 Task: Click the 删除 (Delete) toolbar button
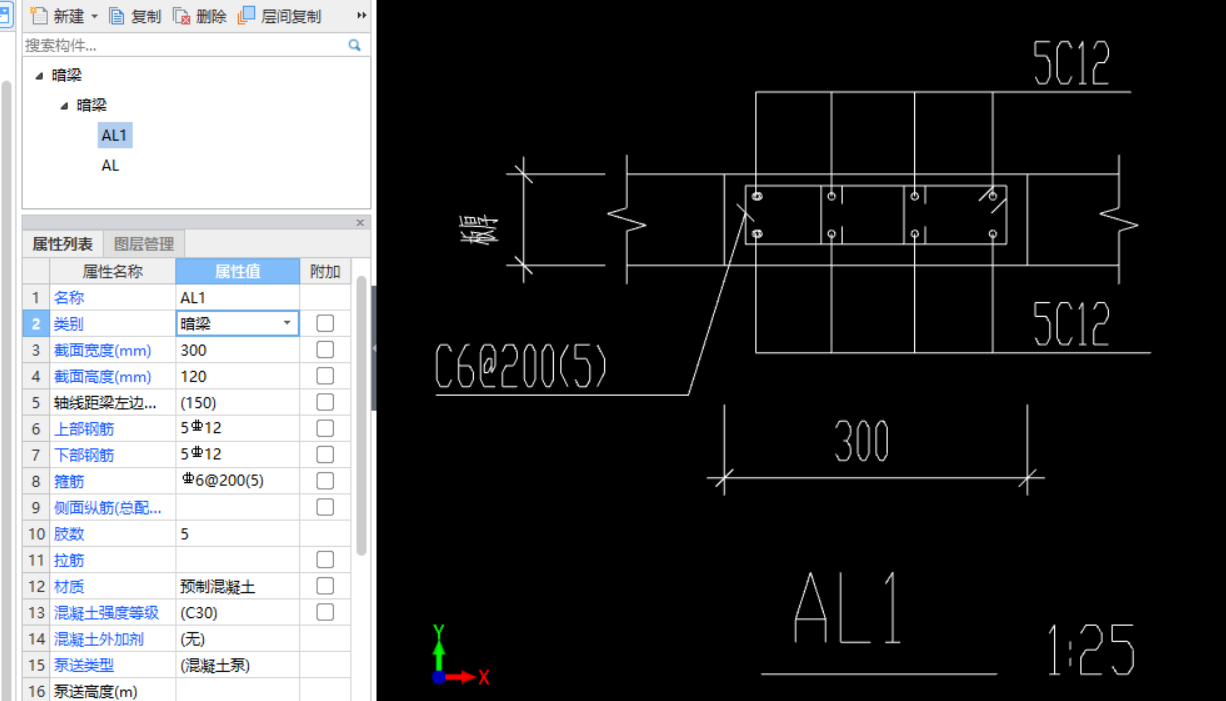[200, 16]
